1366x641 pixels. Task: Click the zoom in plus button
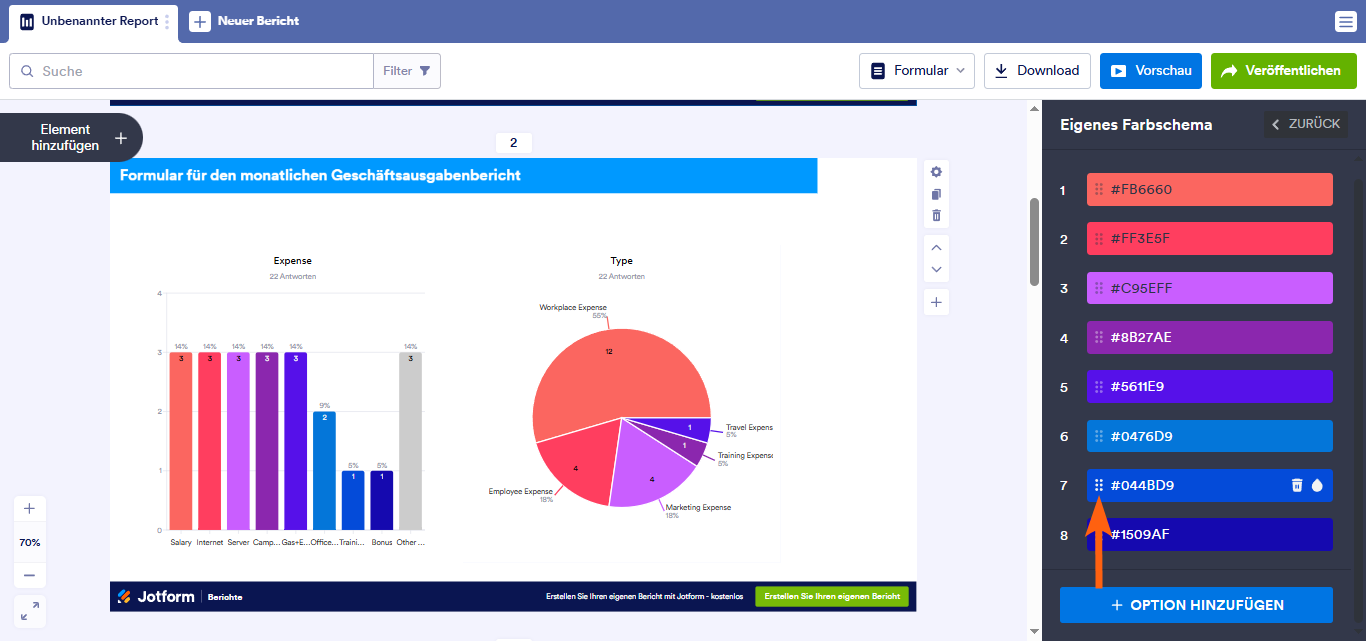[x=29, y=508]
